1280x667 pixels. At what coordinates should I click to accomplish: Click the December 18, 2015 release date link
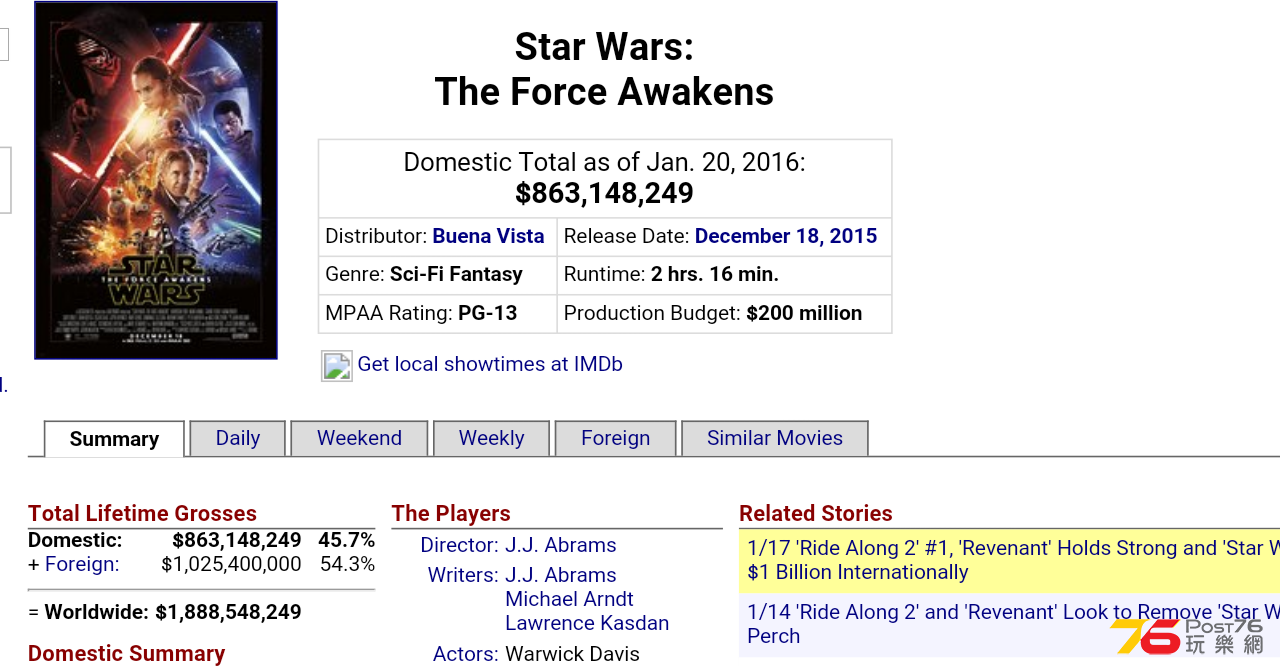tap(786, 236)
